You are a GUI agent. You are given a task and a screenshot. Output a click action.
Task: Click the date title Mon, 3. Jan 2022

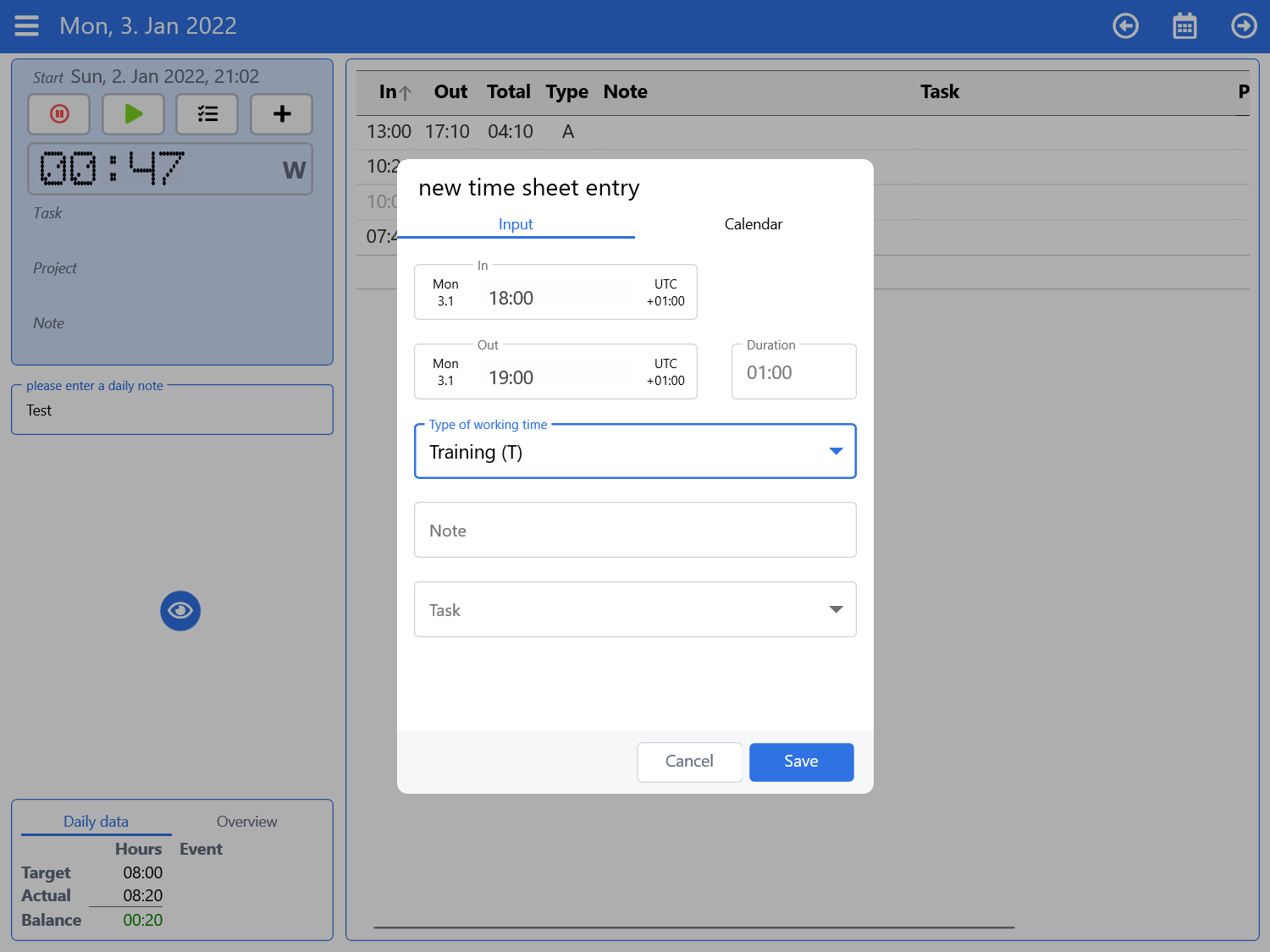point(148,26)
